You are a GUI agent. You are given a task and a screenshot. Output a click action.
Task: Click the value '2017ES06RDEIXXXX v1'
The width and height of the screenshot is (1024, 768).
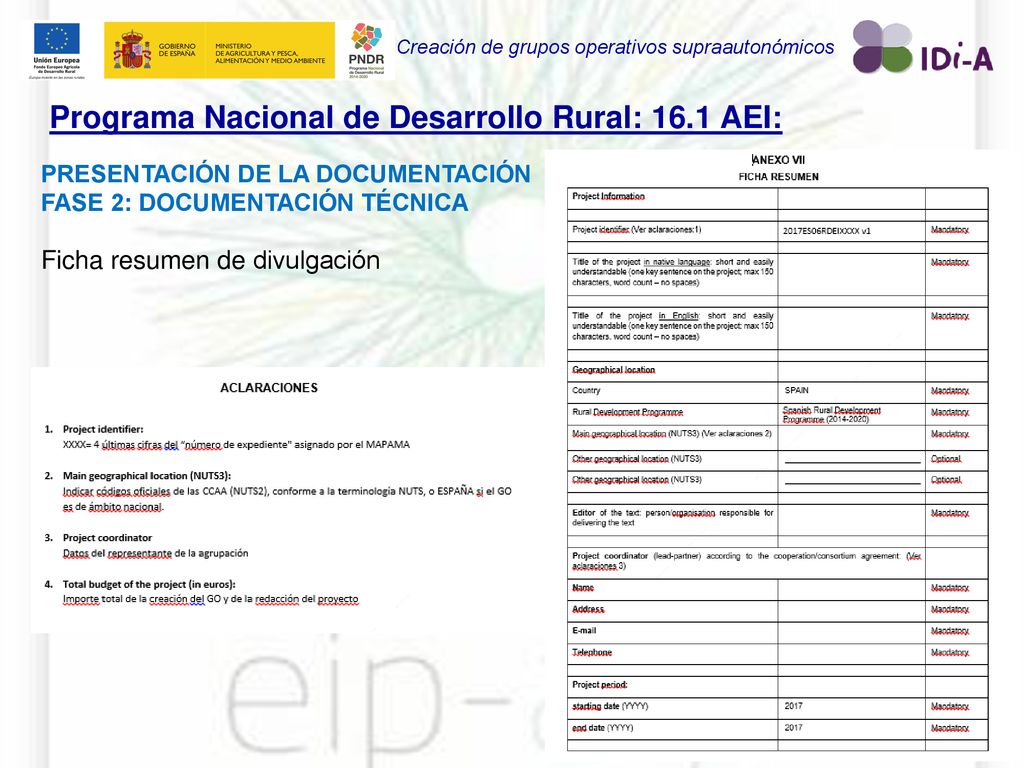(826, 231)
